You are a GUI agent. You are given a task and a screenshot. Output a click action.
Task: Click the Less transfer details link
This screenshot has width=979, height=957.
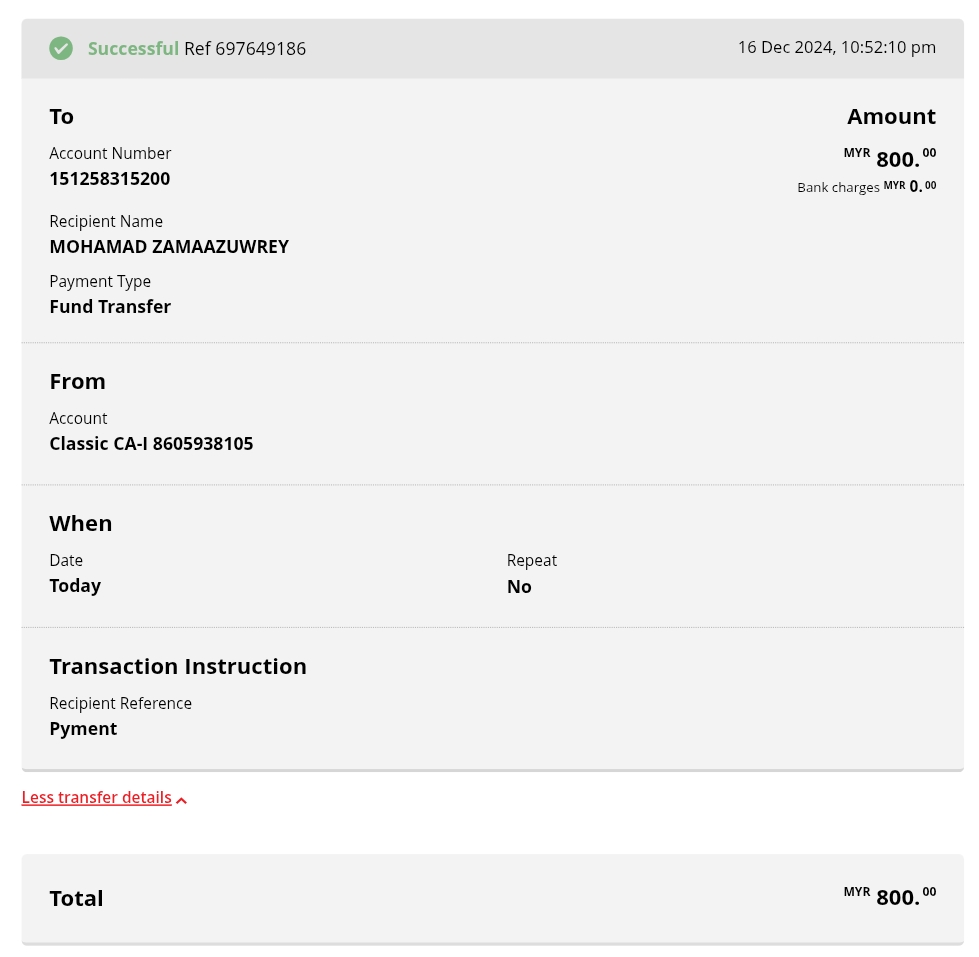click(x=96, y=797)
